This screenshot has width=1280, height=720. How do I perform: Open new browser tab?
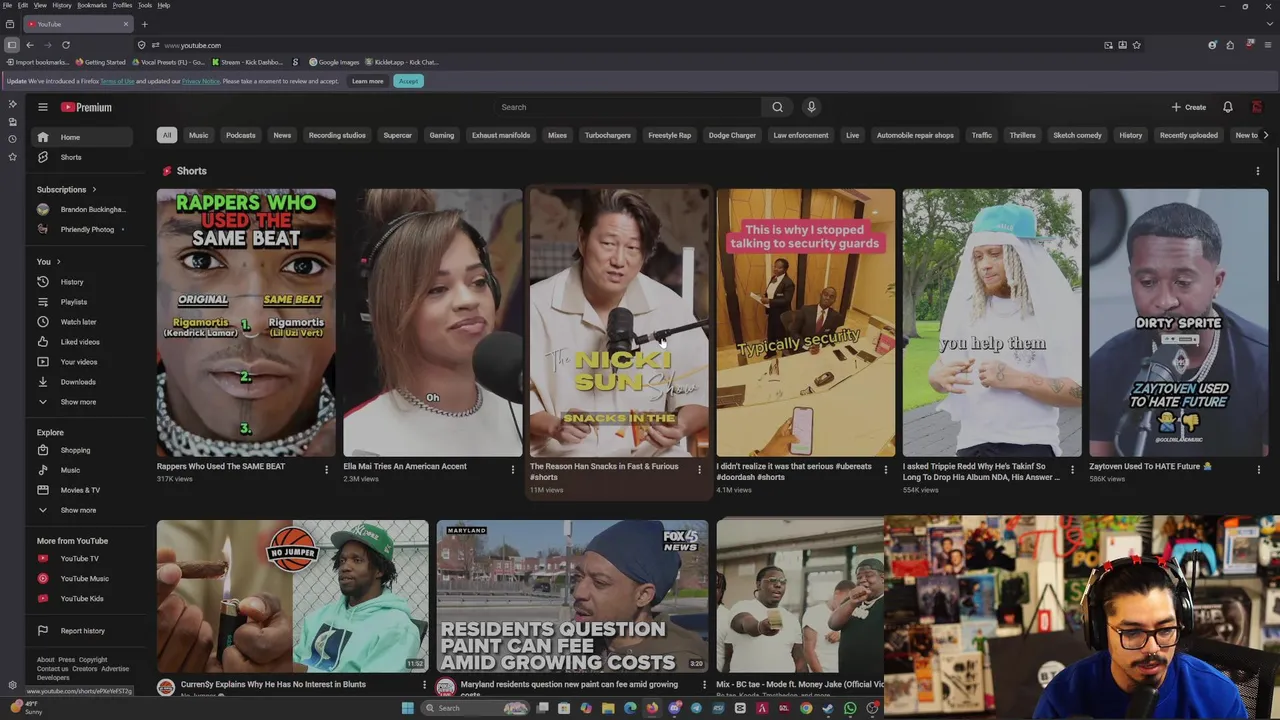pos(144,24)
